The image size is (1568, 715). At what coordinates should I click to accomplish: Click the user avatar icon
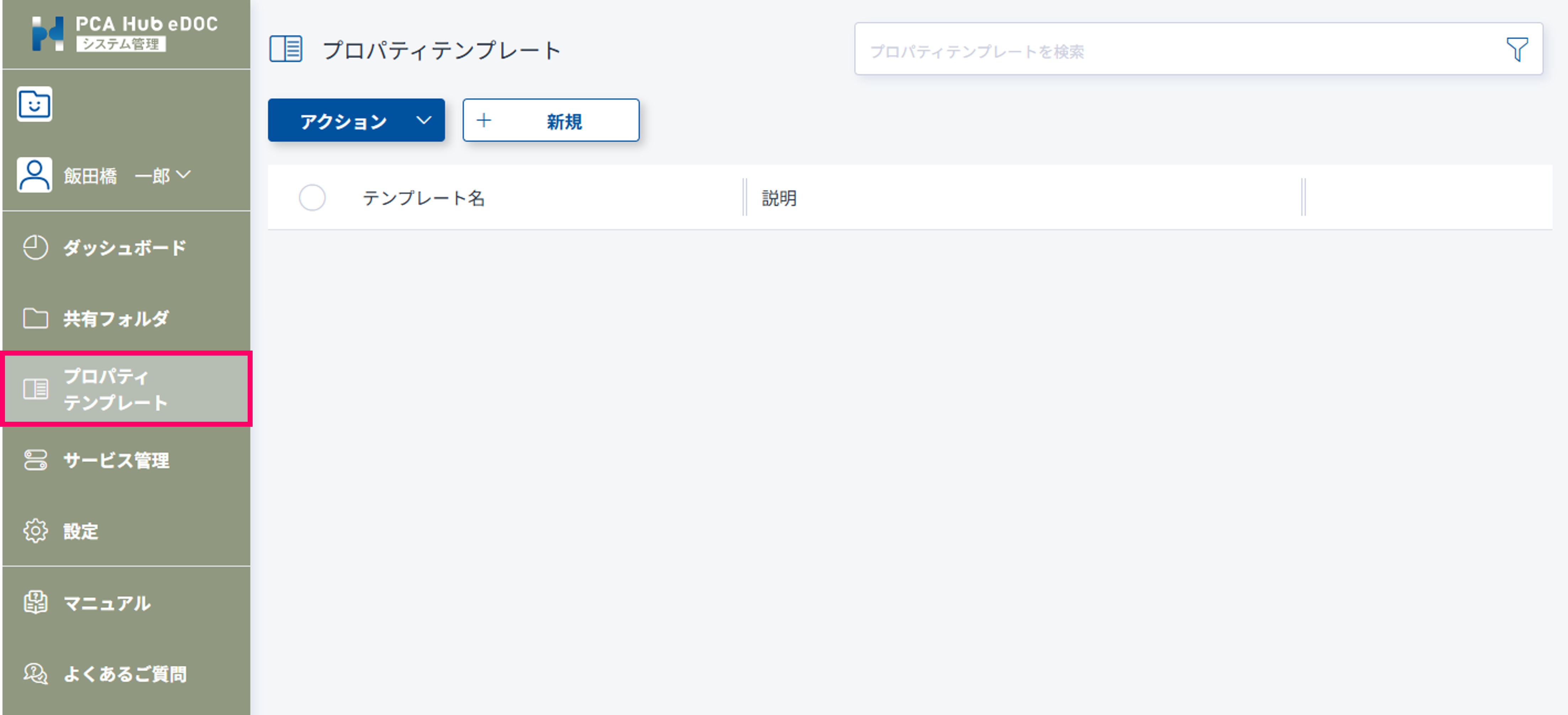[35, 175]
